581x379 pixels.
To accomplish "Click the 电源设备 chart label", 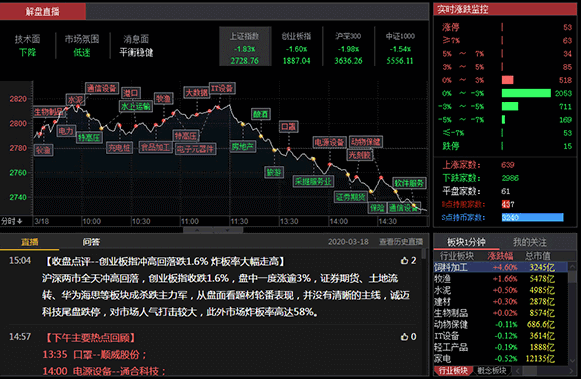I will [329, 142].
